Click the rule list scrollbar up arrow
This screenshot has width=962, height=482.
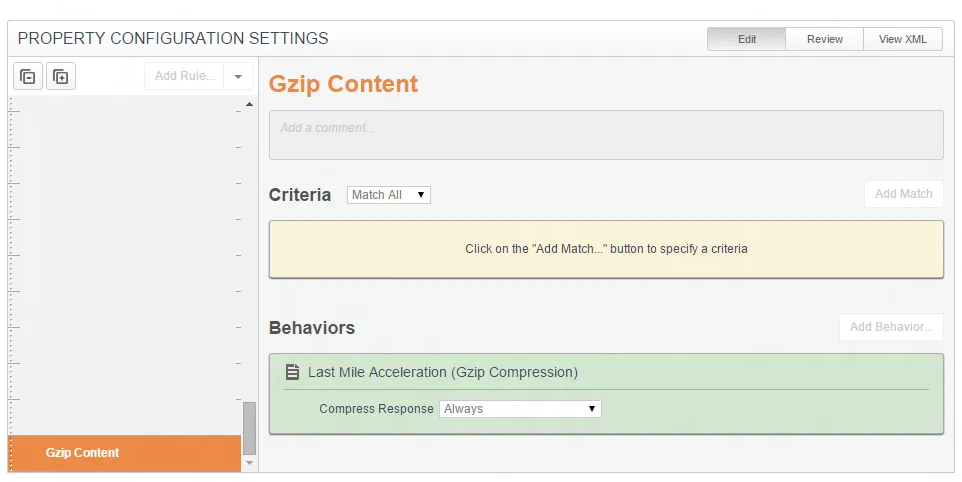(x=249, y=105)
